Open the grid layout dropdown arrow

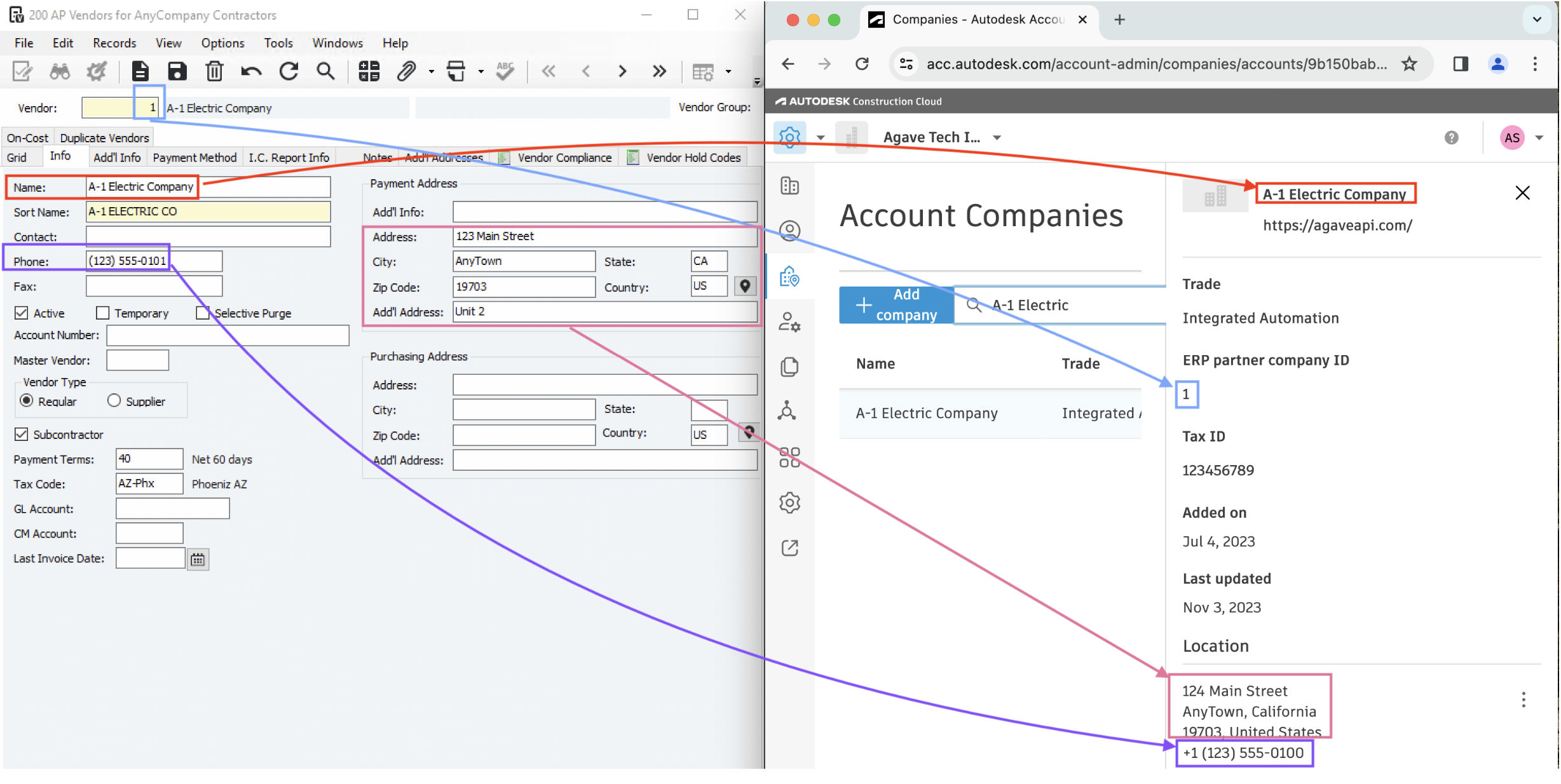(728, 72)
